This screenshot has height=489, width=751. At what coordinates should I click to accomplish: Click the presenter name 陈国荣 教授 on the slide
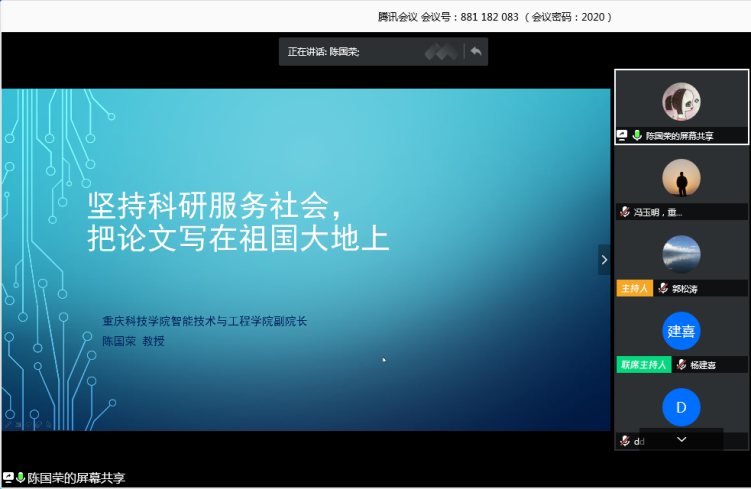point(134,341)
